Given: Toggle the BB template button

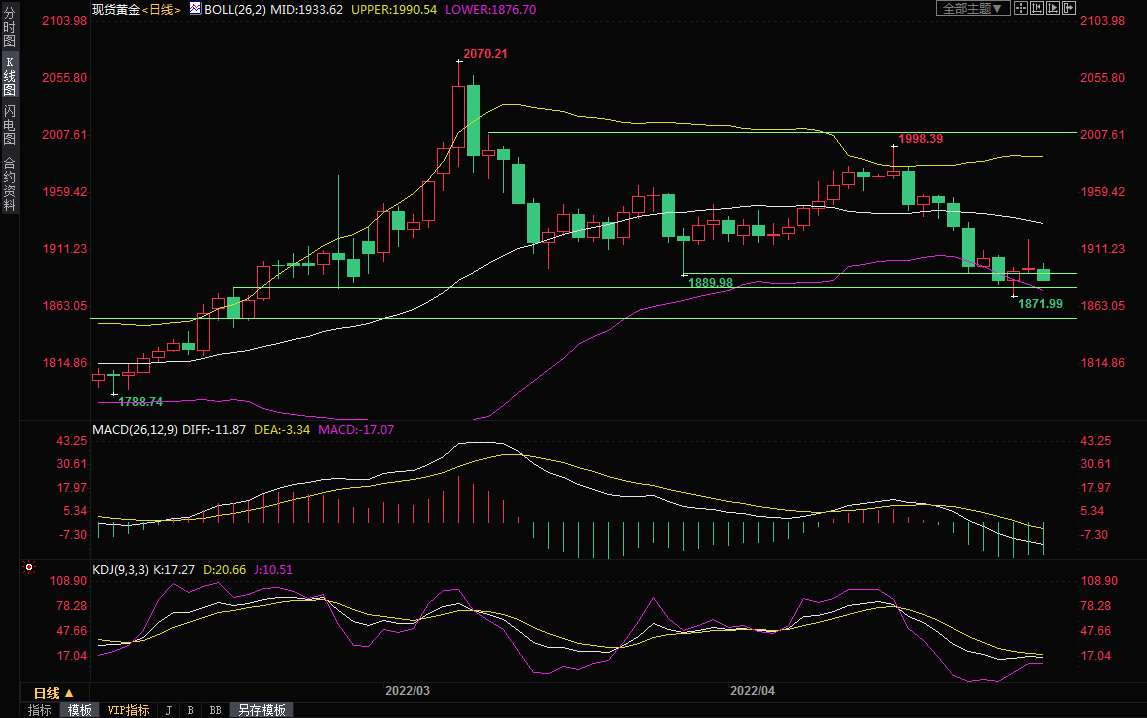Looking at the screenshot, I should pyautogui.click(x=215, y=710).
